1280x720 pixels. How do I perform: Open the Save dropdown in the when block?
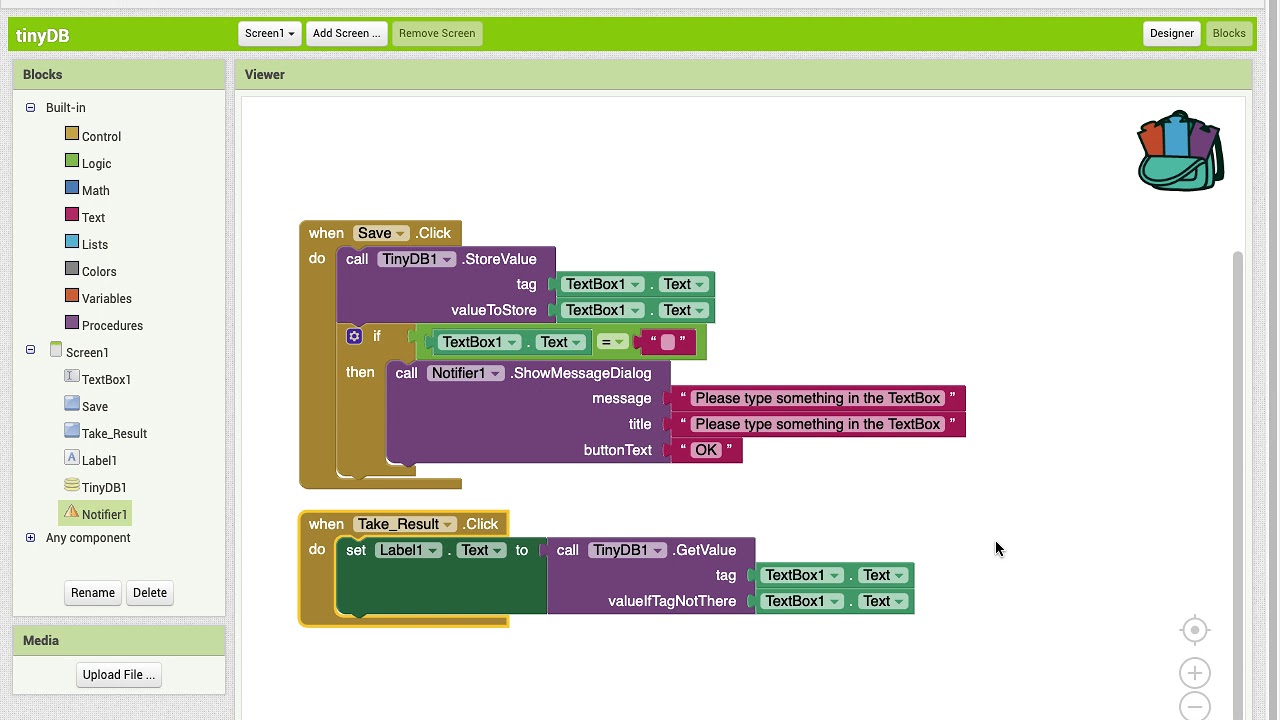pos(381,233)
